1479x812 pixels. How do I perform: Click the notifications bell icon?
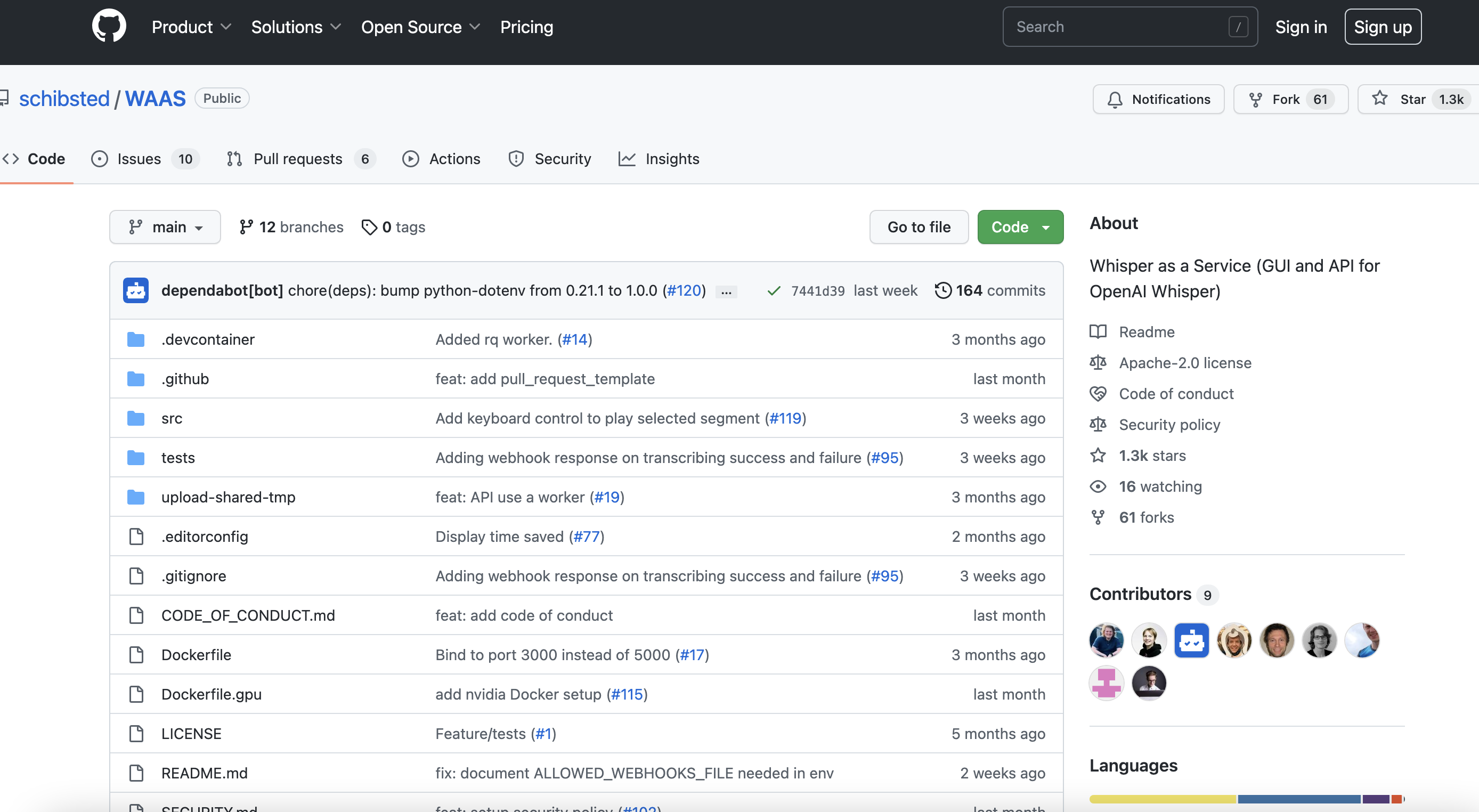coord(1113,98)
